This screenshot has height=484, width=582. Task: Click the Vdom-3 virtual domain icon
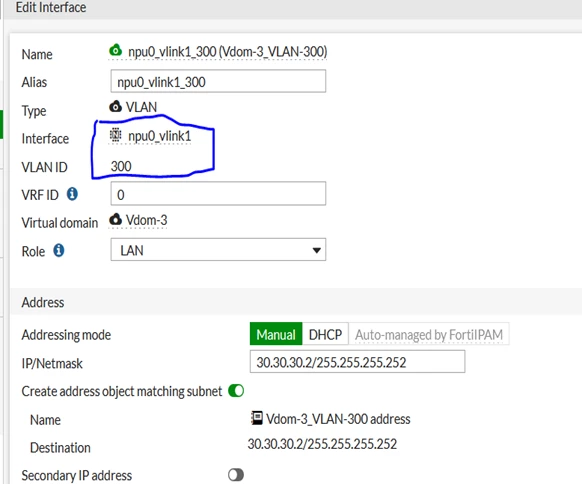pos(115,219)
